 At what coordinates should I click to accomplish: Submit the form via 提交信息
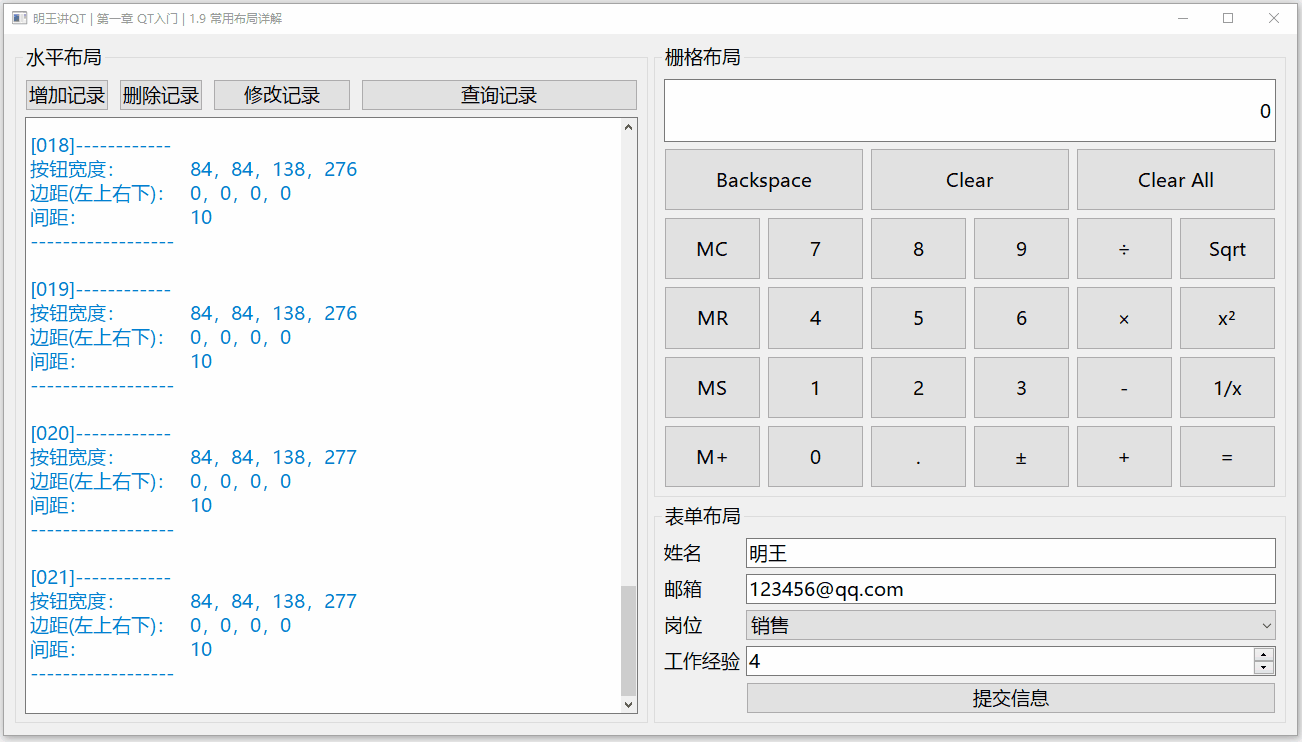tap(1010, 698)
